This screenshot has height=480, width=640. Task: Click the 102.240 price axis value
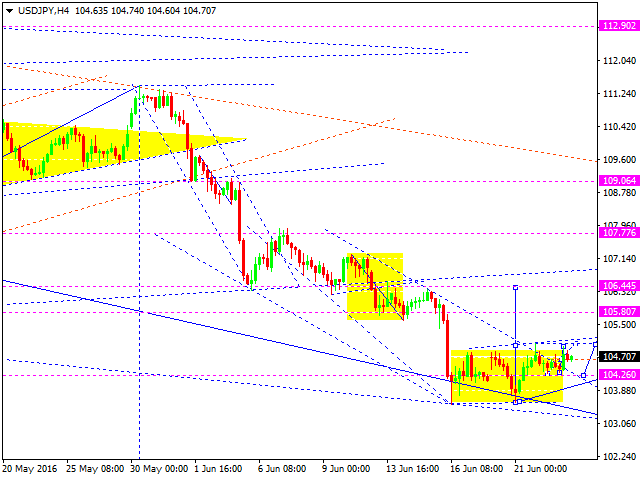tap(619, 457)
